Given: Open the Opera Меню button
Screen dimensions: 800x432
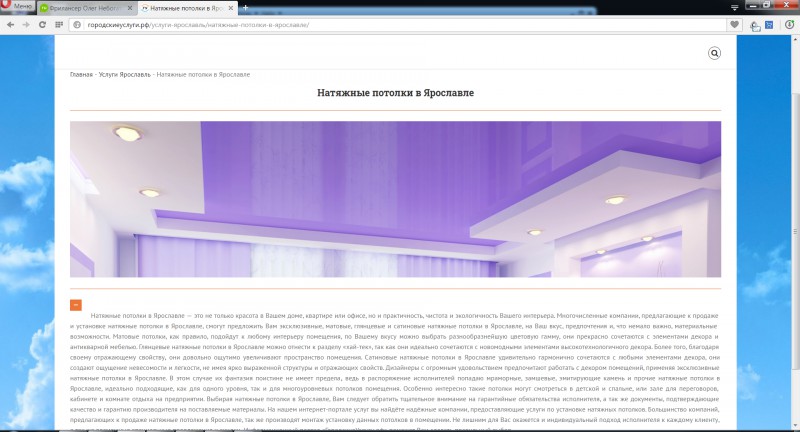Looking at the screenshot, I should [17, 6].
